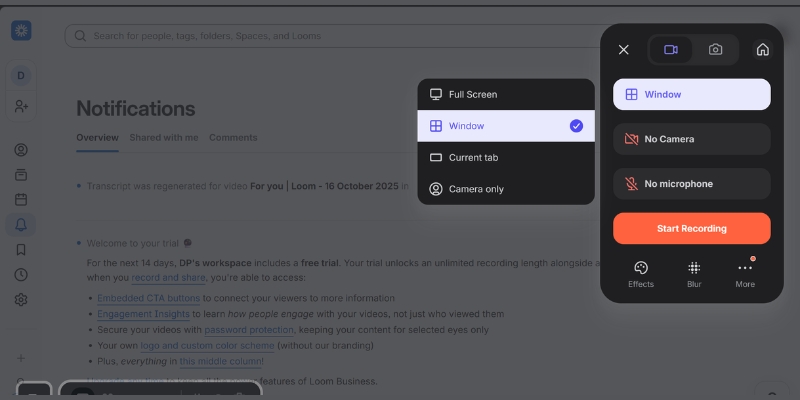The width and height of the screenshot is (800, 400).
Task: Open the No microphone selector
Action: pos(692,184)
